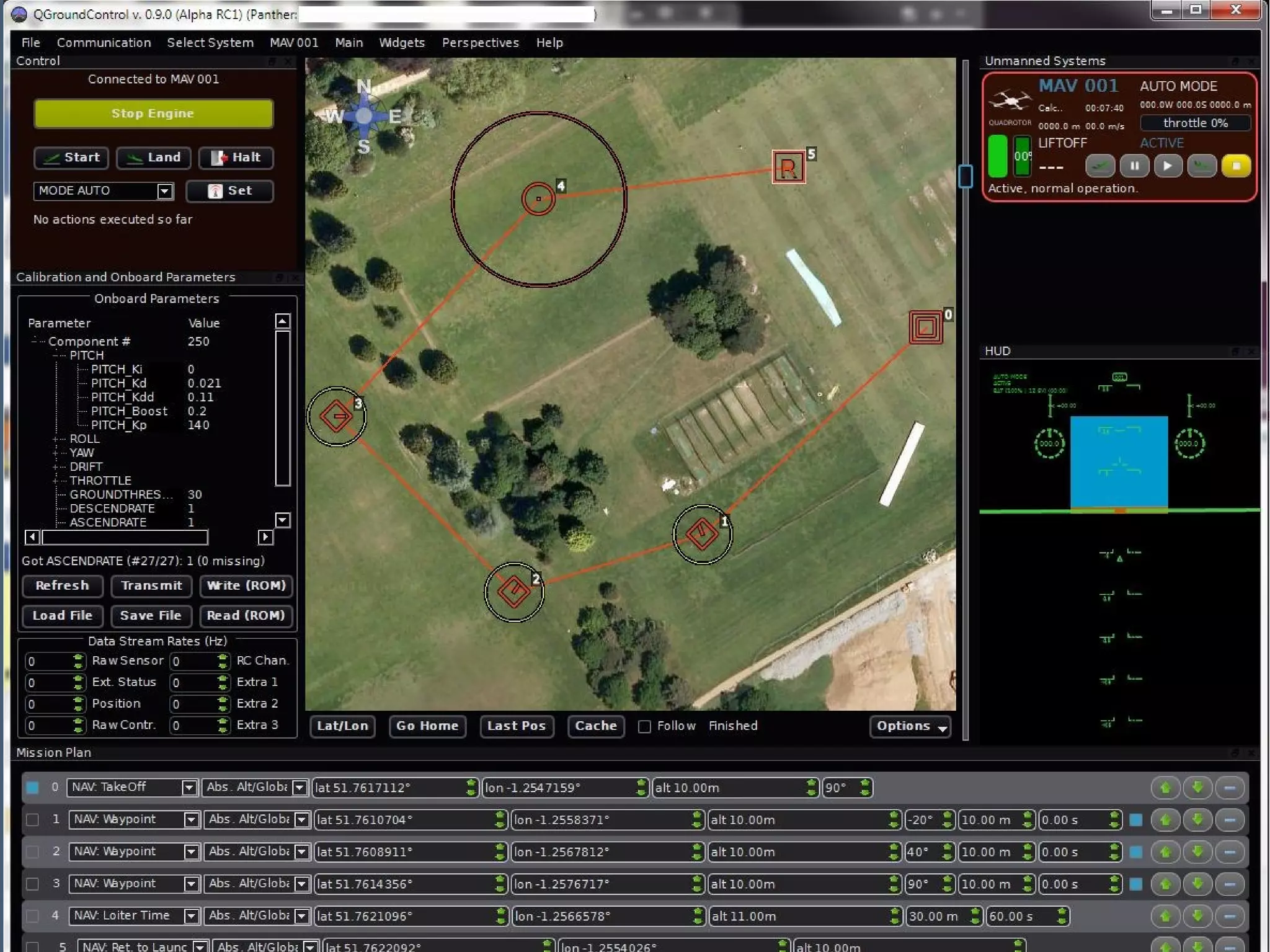Click the yellow stop button for MAV 001

coord(1235,166)
